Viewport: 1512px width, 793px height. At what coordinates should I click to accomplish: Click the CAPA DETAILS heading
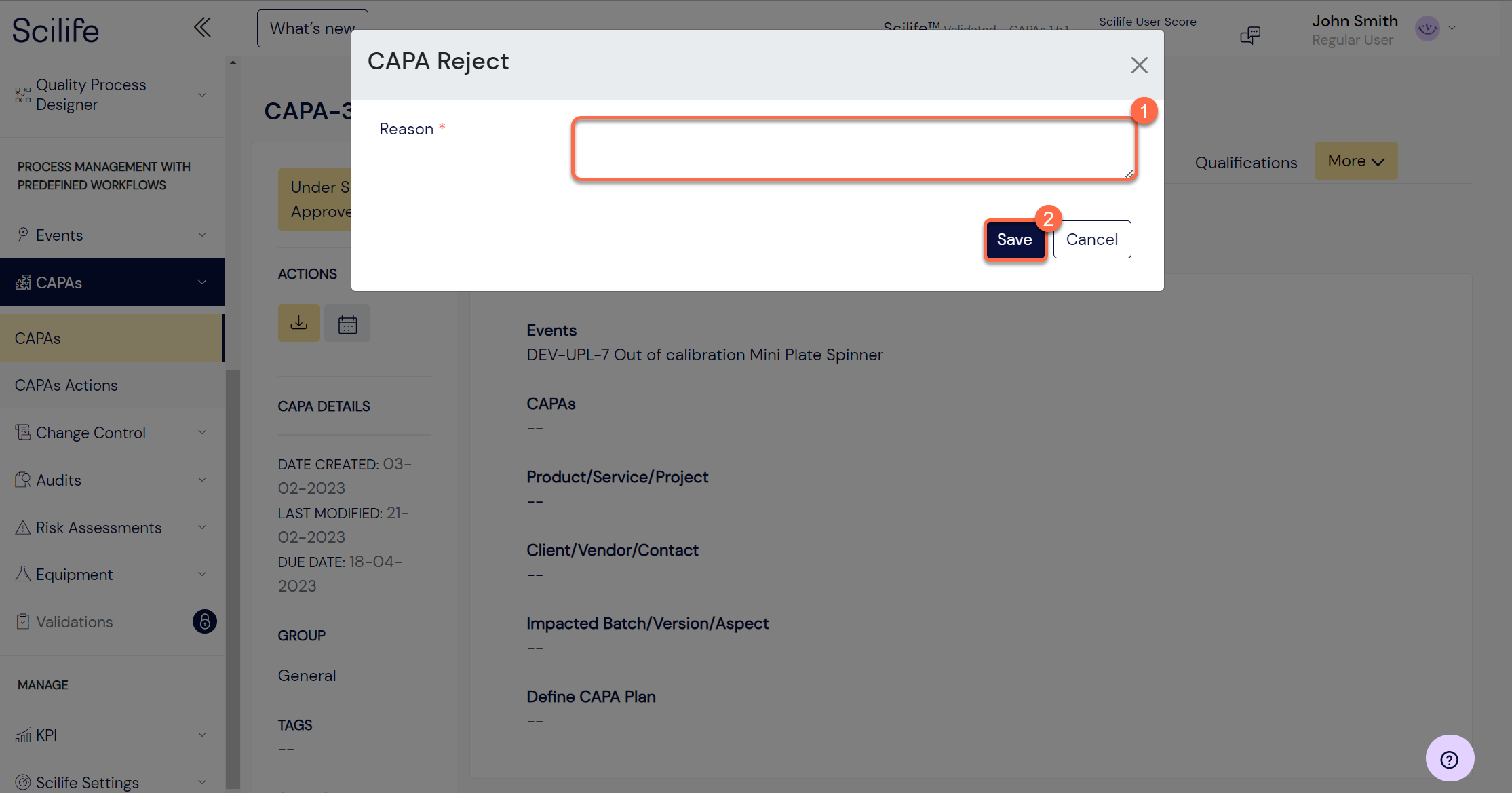[324, 406]
